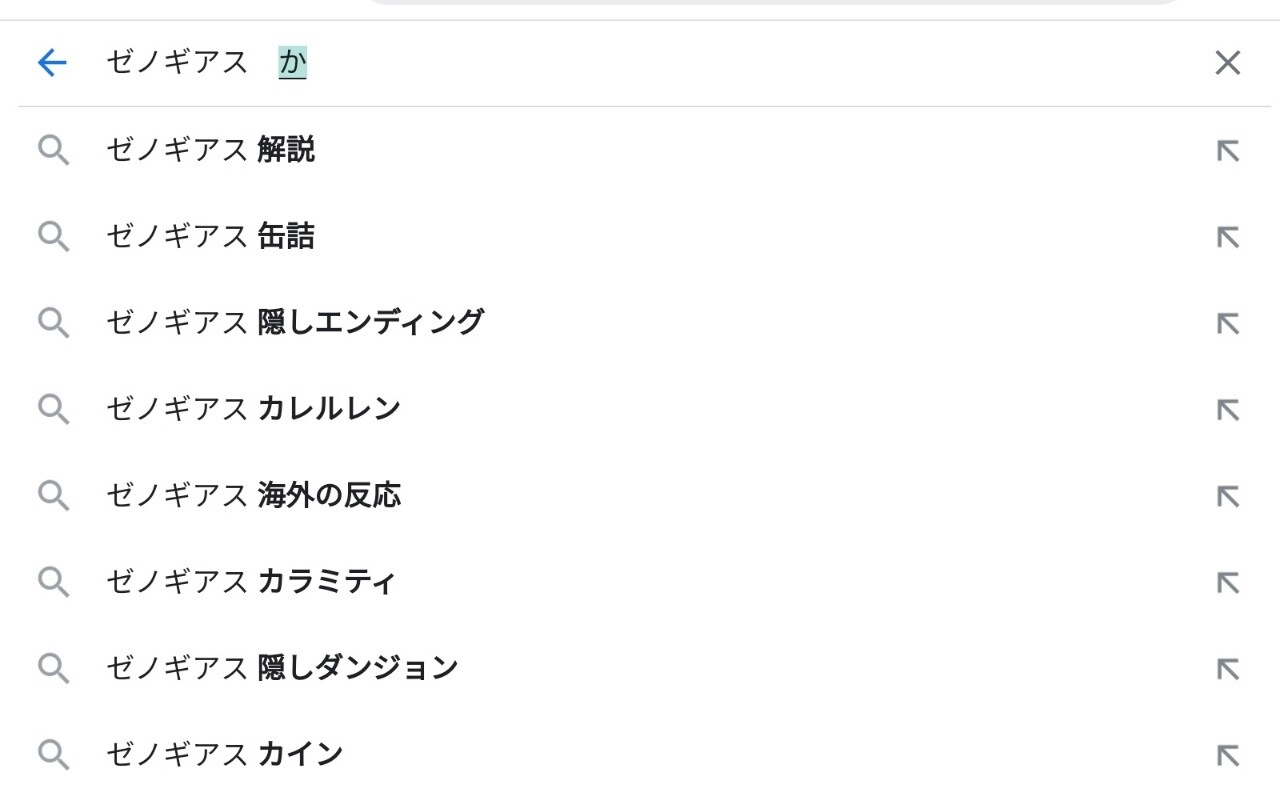This screenshot has height=801, width=1280.
Task: Insert 解説 suggestion using its arrow icon
Action: [x=1227, y=151]
